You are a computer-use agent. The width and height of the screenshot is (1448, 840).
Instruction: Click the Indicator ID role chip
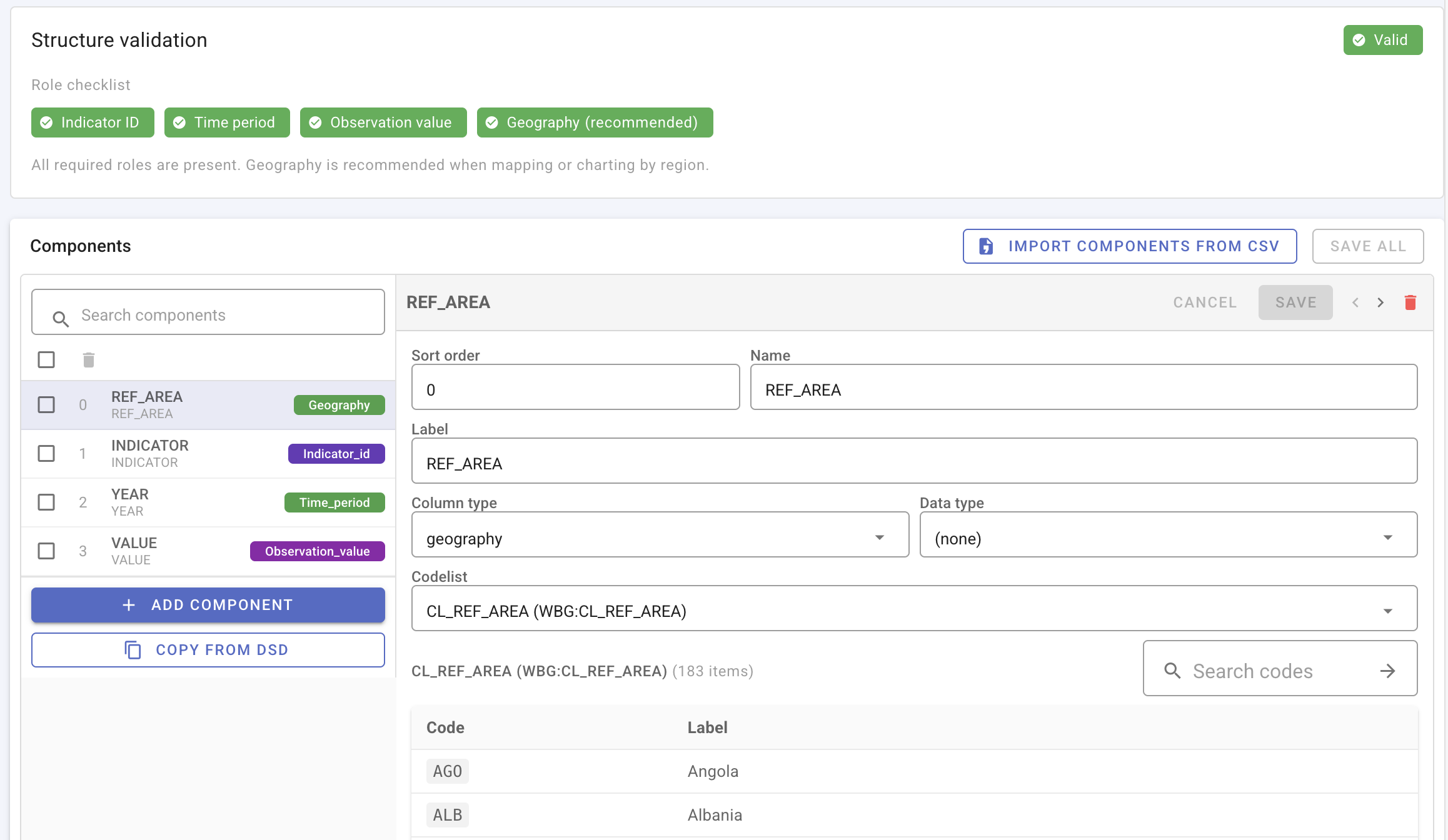click(93, 122)
